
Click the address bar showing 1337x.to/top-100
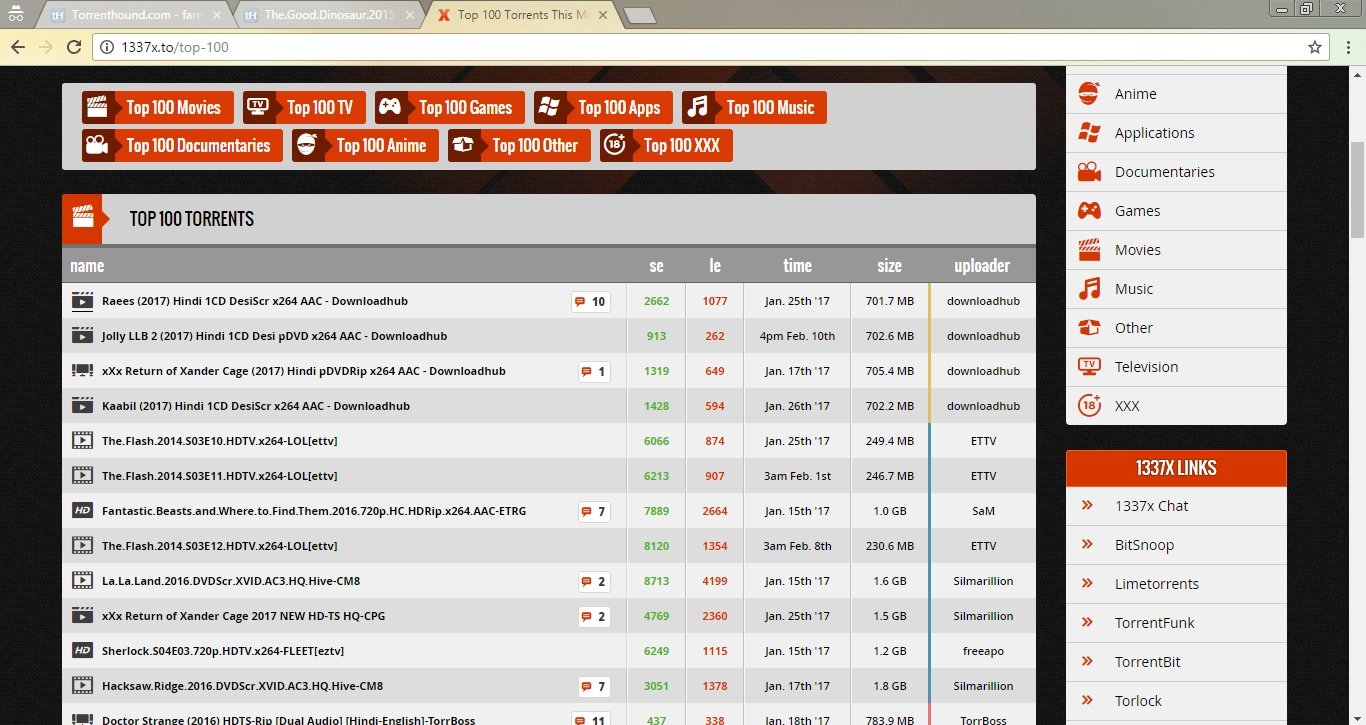[x=710, y=47]
